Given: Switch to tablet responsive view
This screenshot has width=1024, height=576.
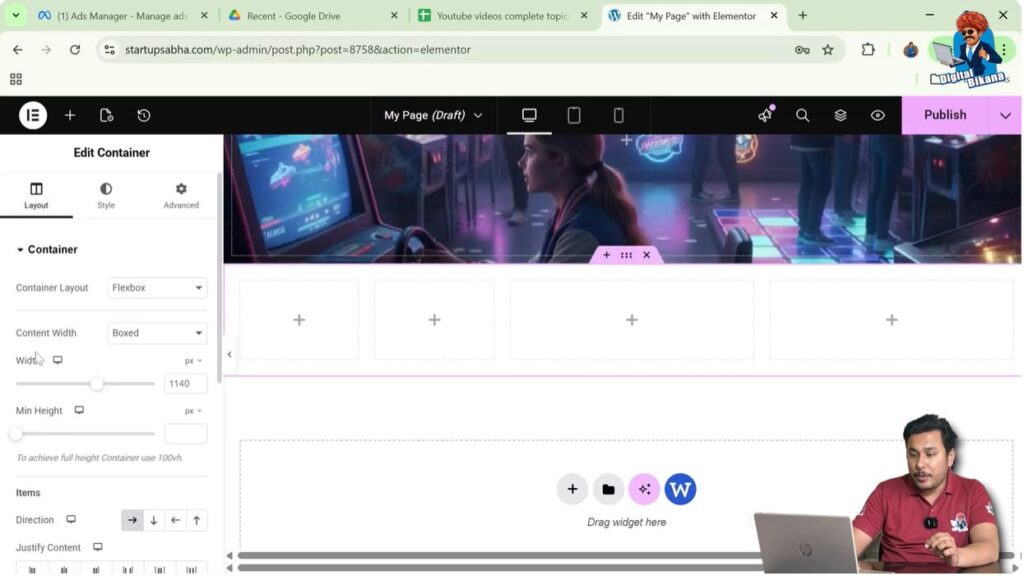Looking at the screenshot, I should coord(573,115).
